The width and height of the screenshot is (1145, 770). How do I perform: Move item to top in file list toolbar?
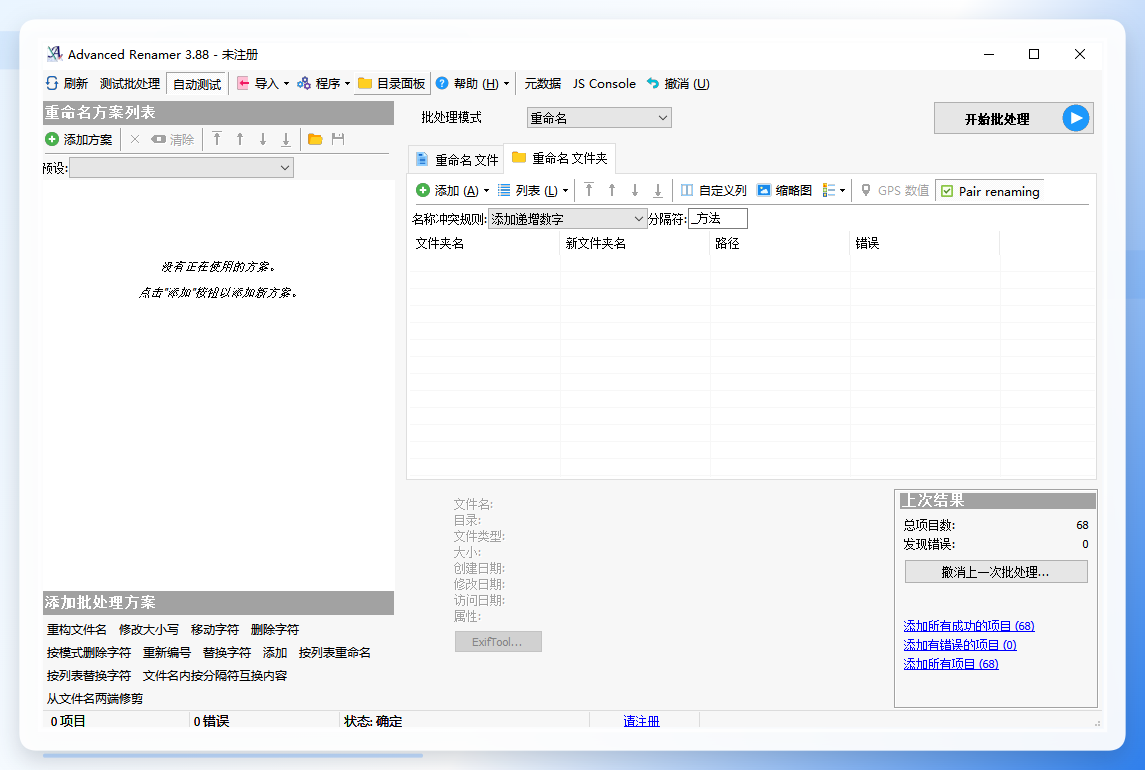[x=589, y=191]
